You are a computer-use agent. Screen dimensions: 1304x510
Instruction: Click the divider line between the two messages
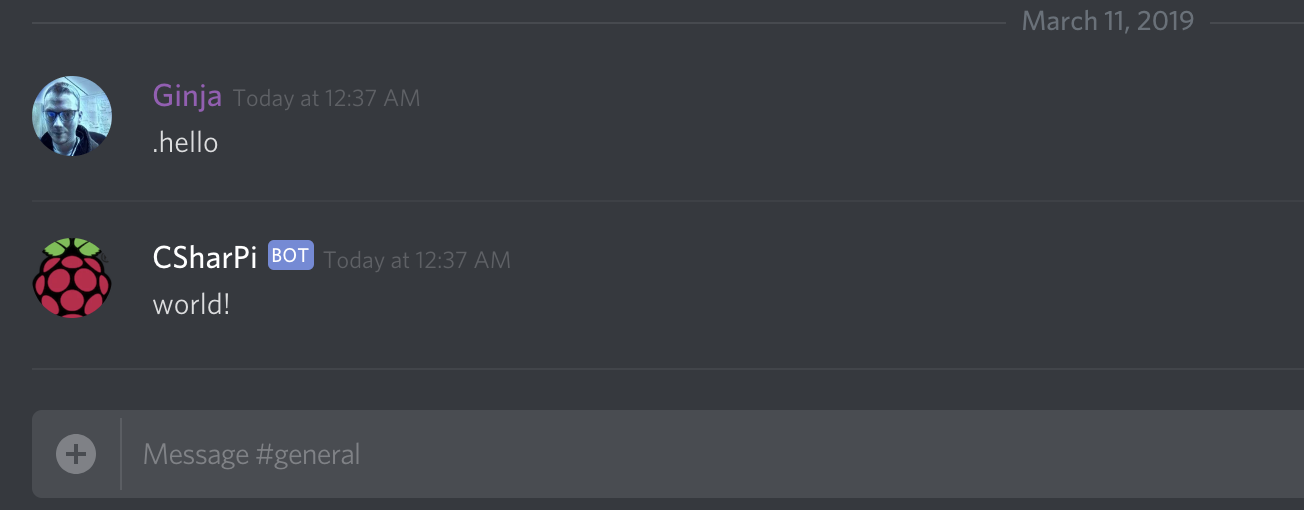coord(668,201)
